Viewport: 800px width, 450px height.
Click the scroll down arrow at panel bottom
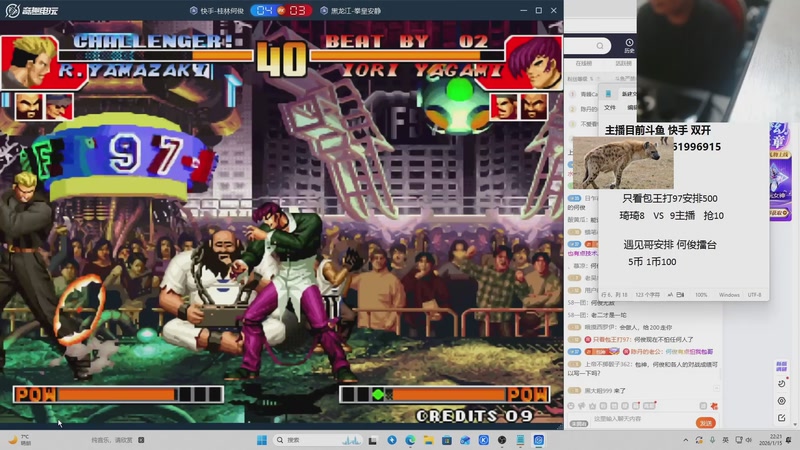pyautogui.click(x=794, y=424)
